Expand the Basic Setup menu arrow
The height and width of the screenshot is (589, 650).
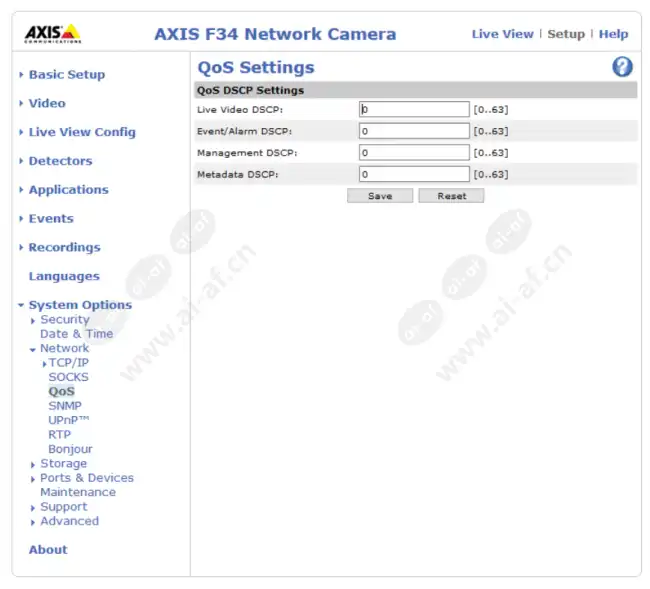pos(21,75)
